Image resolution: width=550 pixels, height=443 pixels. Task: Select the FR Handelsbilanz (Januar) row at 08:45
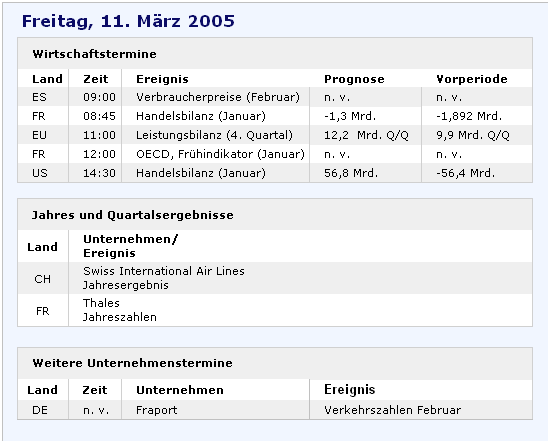coord(275,116)
